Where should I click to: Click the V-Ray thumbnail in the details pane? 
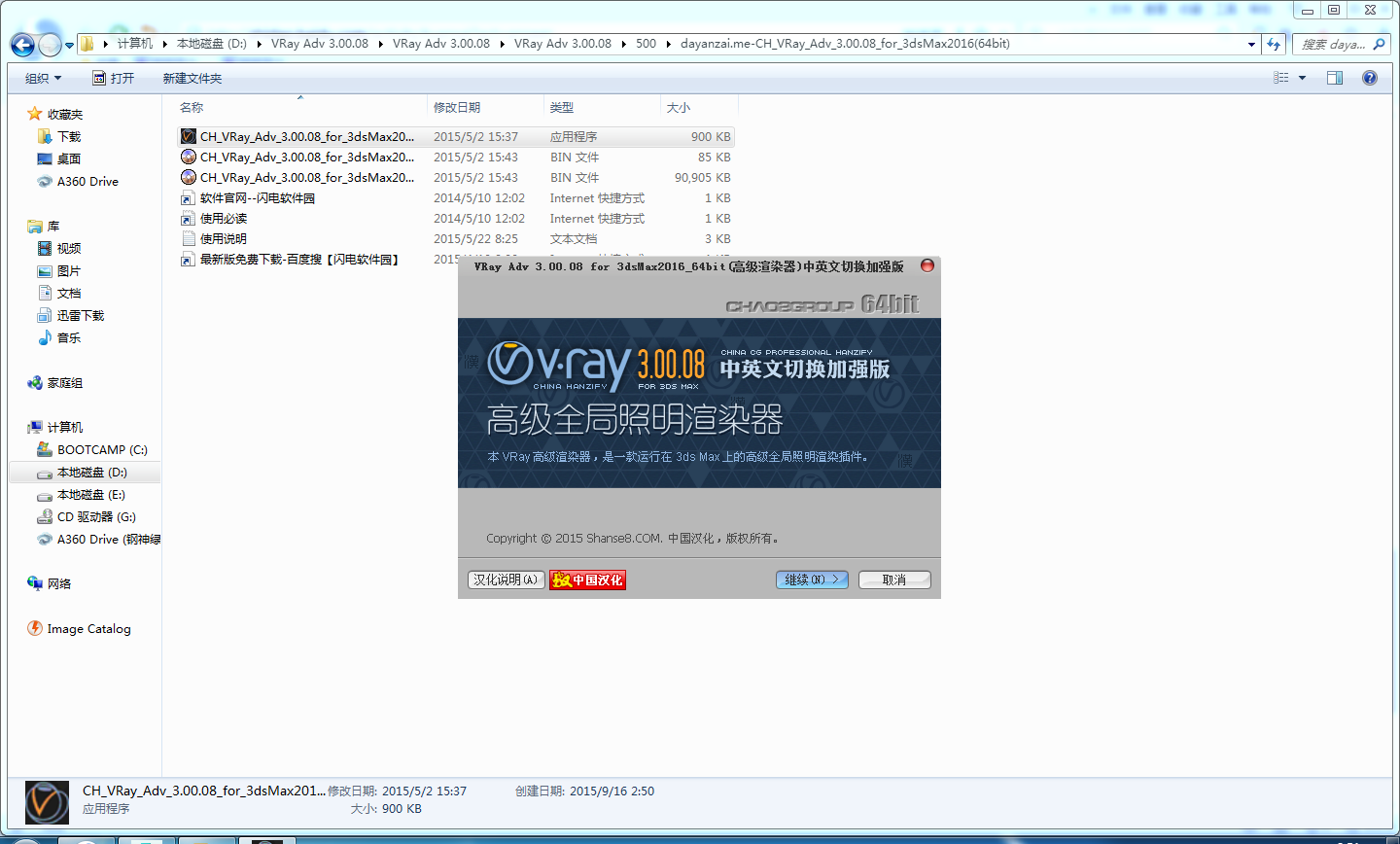pos(47,802)
